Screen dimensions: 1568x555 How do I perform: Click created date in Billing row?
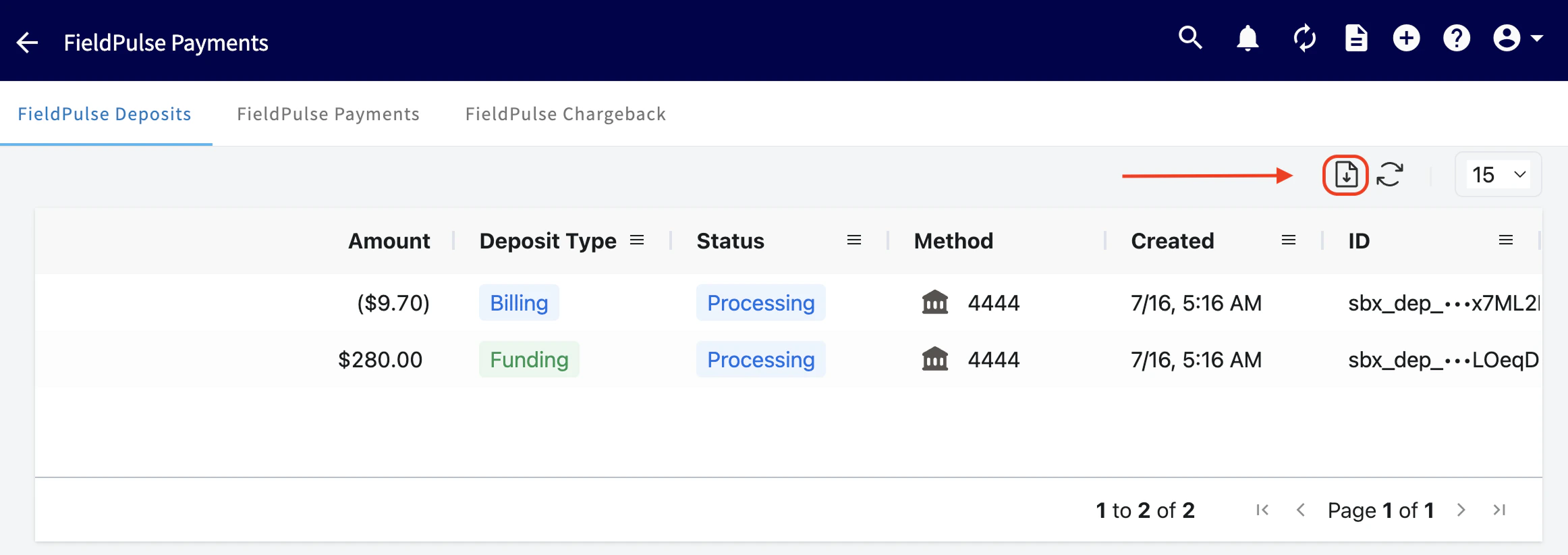click(x=1196, y=303)
